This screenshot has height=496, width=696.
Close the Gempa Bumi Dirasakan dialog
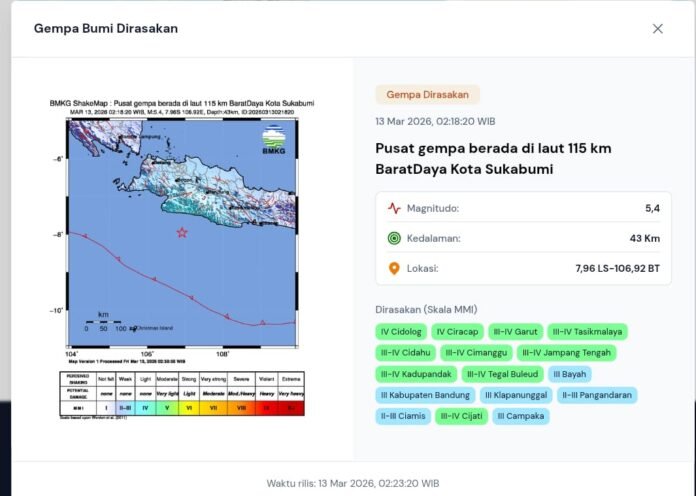pos(657,29)
